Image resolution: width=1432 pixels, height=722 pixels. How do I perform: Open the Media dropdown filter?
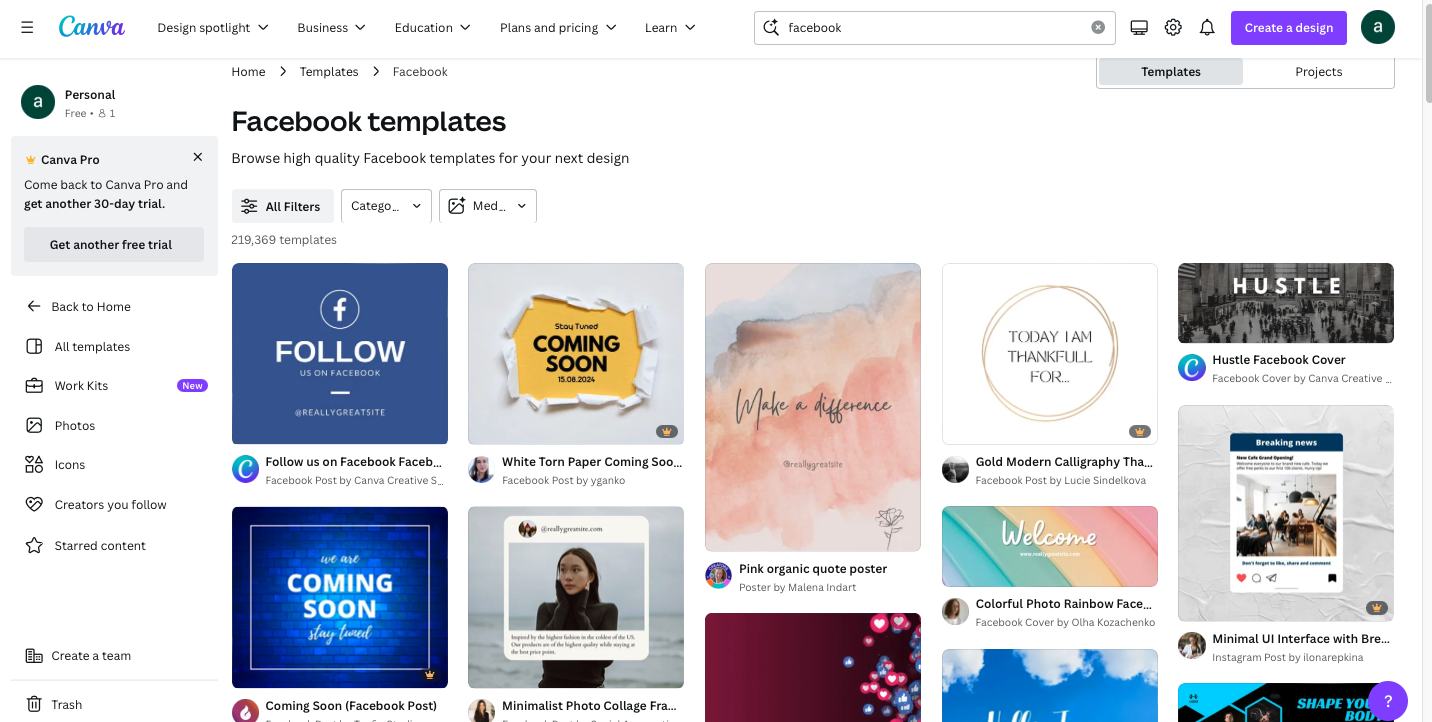488,205
